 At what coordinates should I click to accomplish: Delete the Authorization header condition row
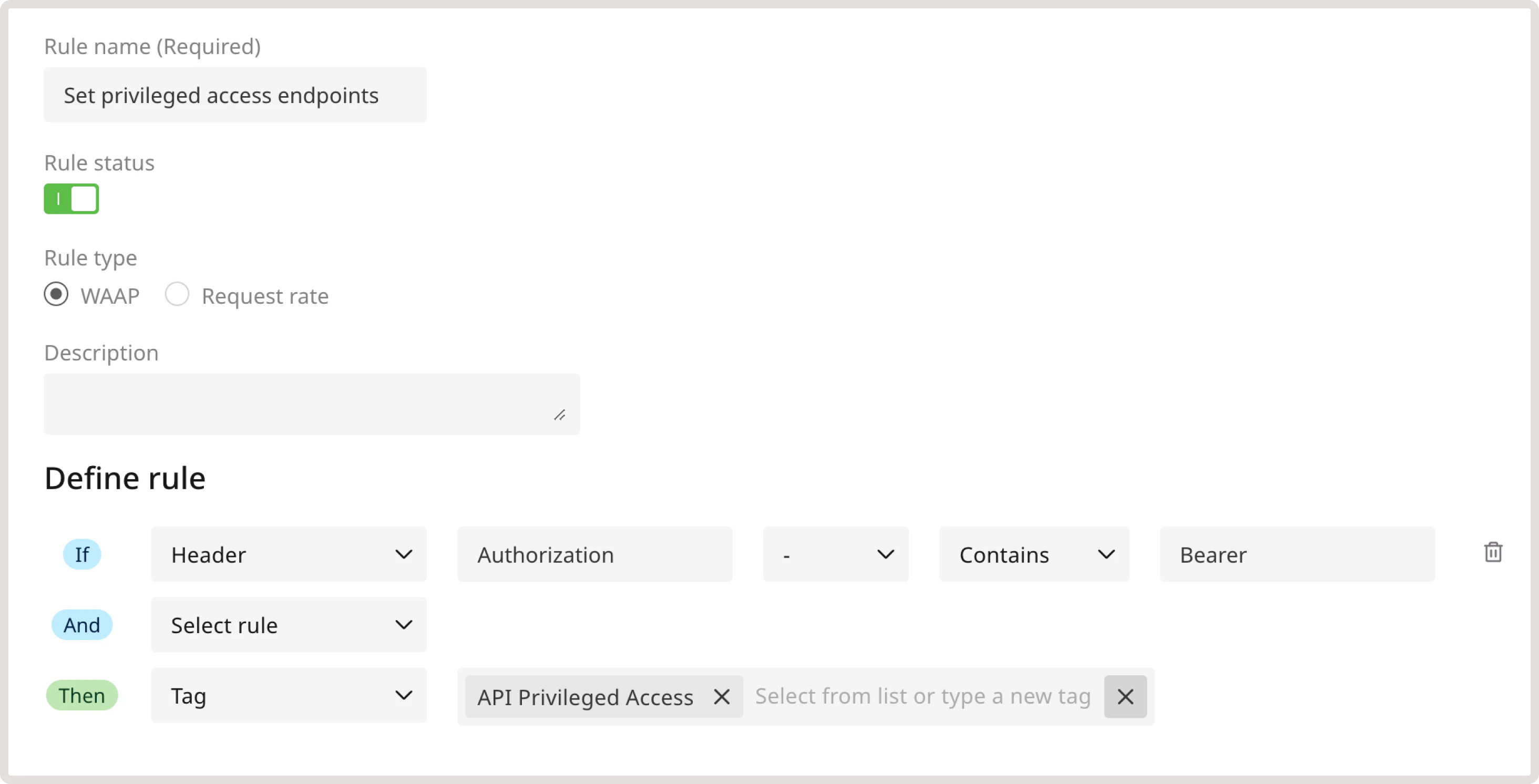(x=1494, y=553)
